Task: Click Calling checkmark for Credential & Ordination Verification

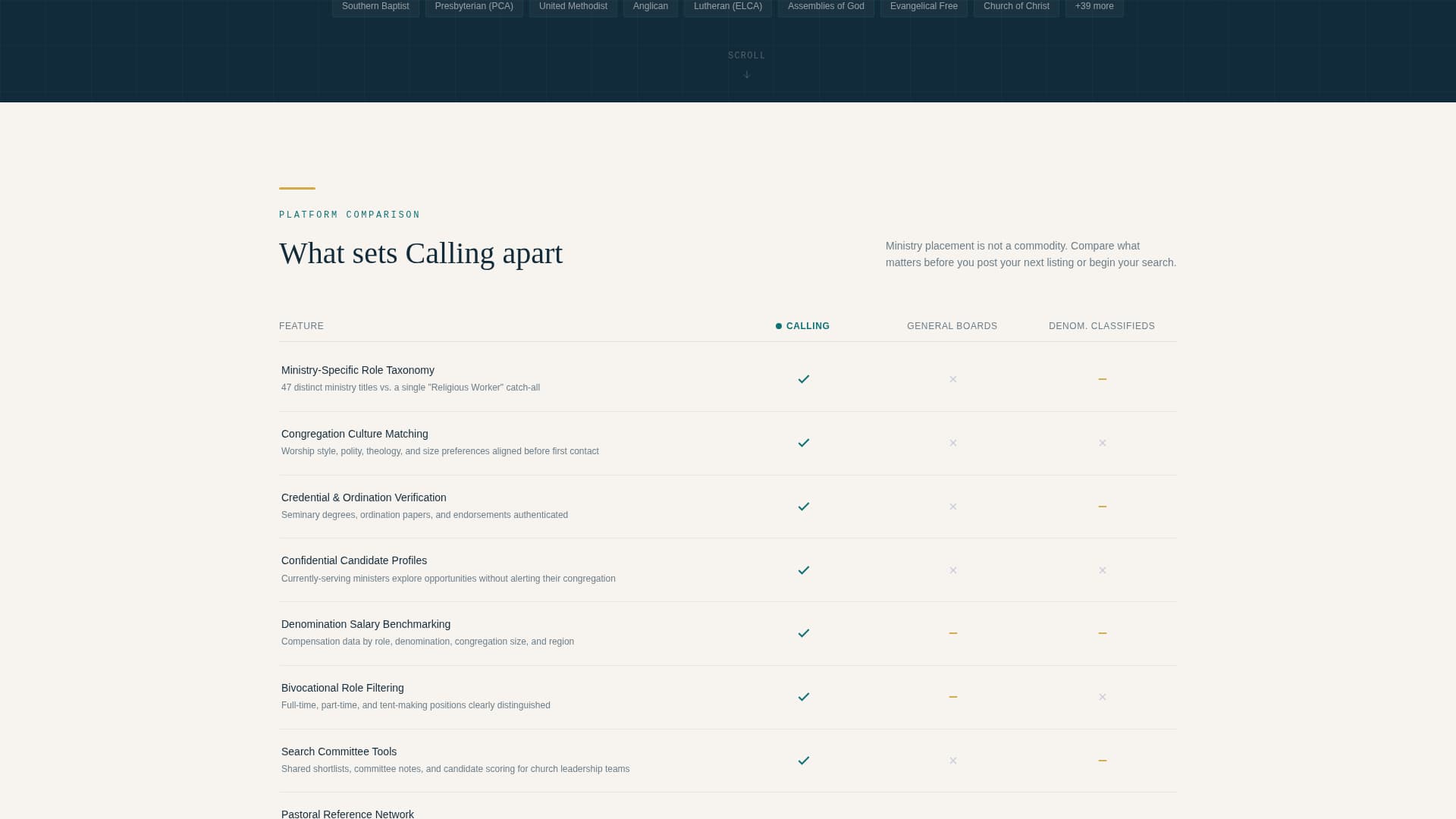Action: click(x=804, y=507)
